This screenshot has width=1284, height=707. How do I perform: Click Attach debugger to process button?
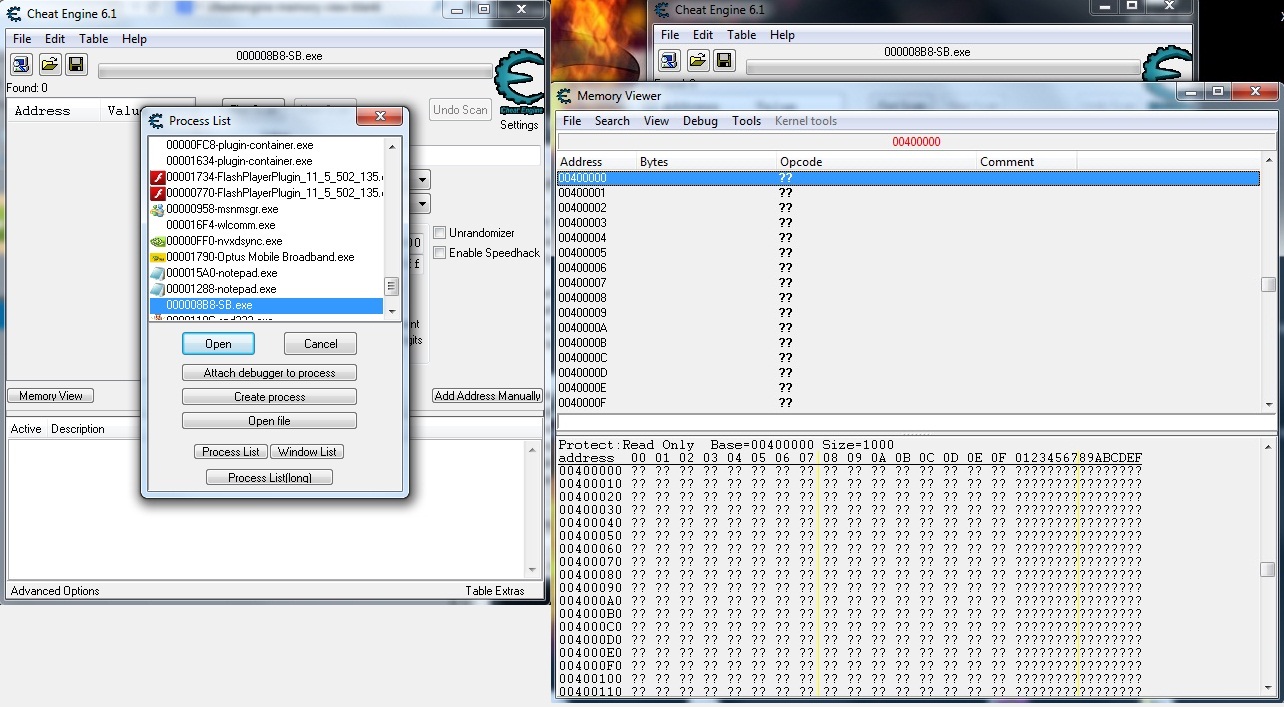click(x=269, y=373)
